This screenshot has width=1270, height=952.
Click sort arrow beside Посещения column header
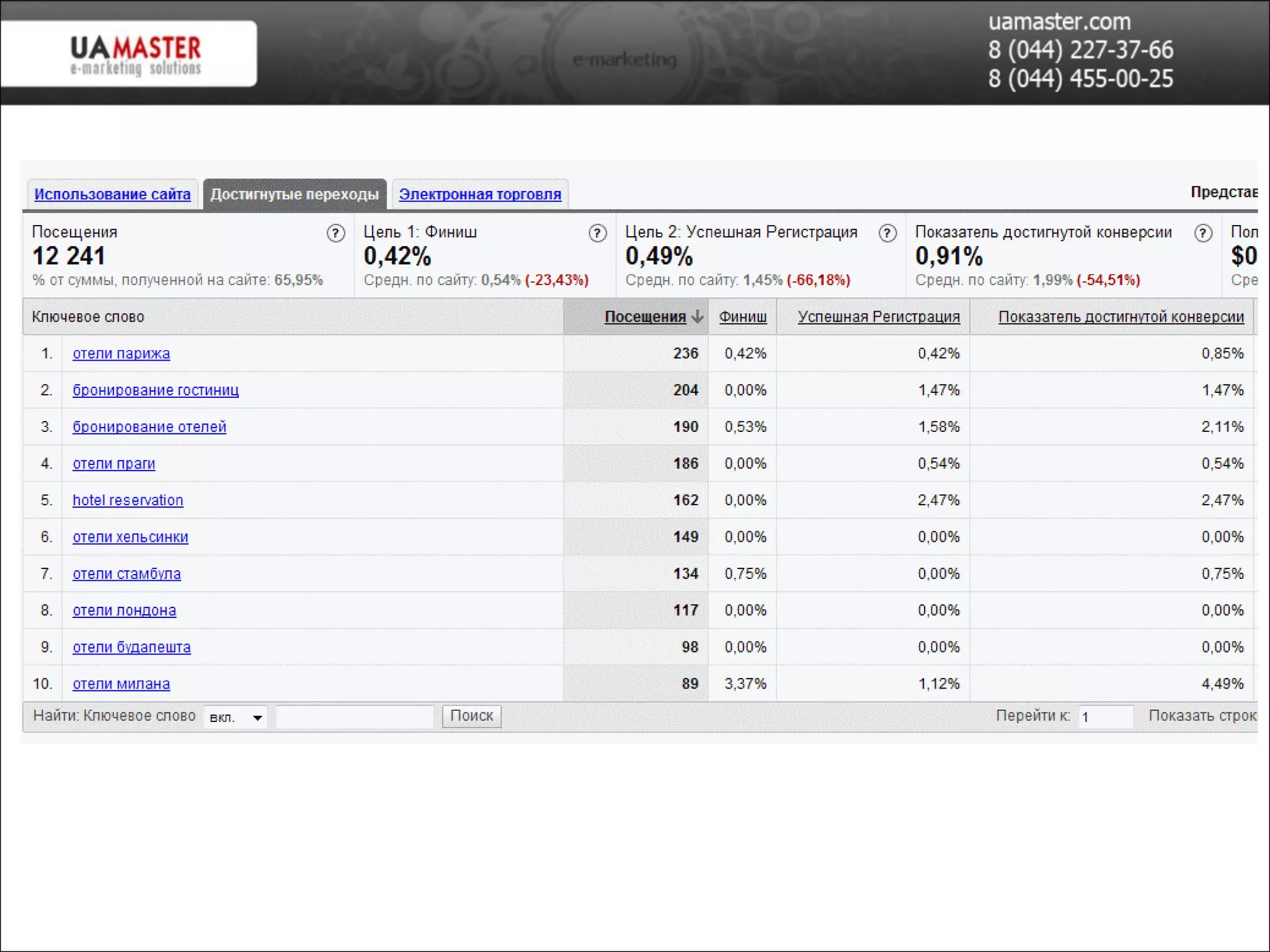pyautogui.click(x=698, y=317)
